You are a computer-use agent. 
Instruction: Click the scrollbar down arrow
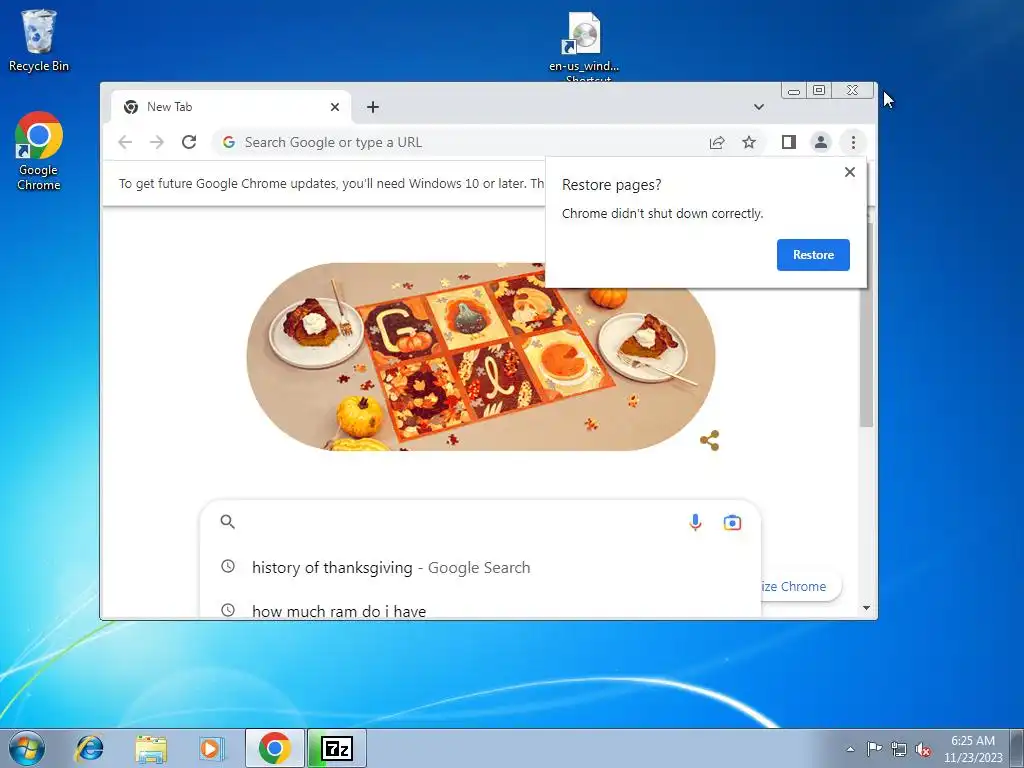(866, 608)
